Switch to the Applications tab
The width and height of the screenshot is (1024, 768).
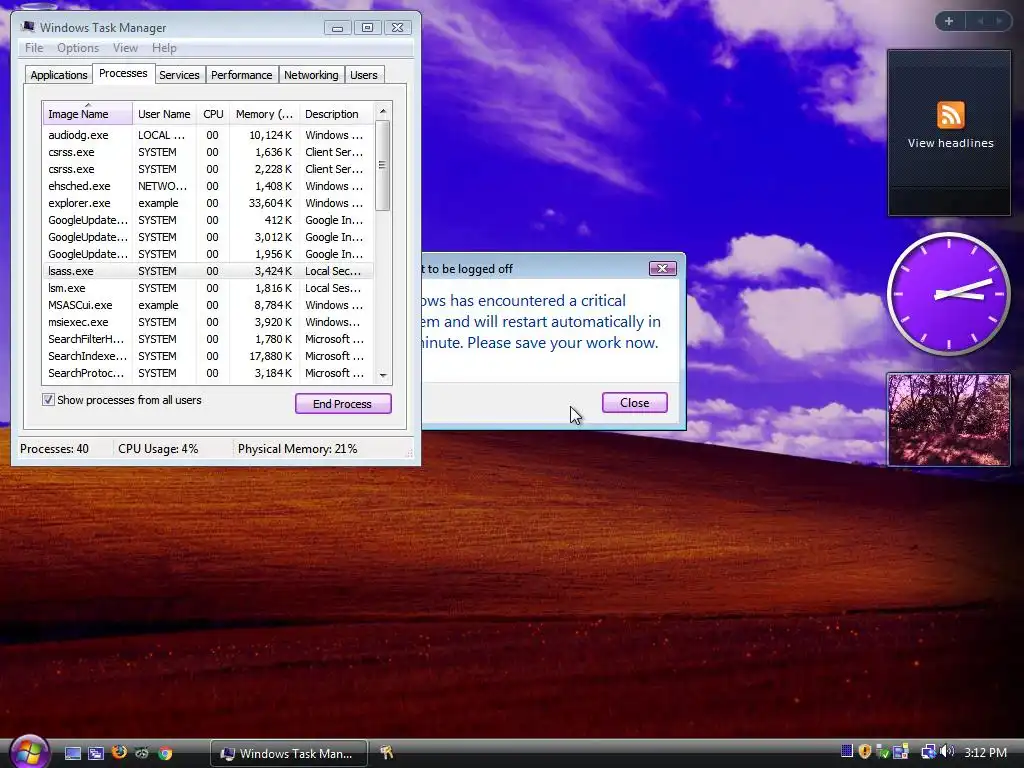click(59, 75)
